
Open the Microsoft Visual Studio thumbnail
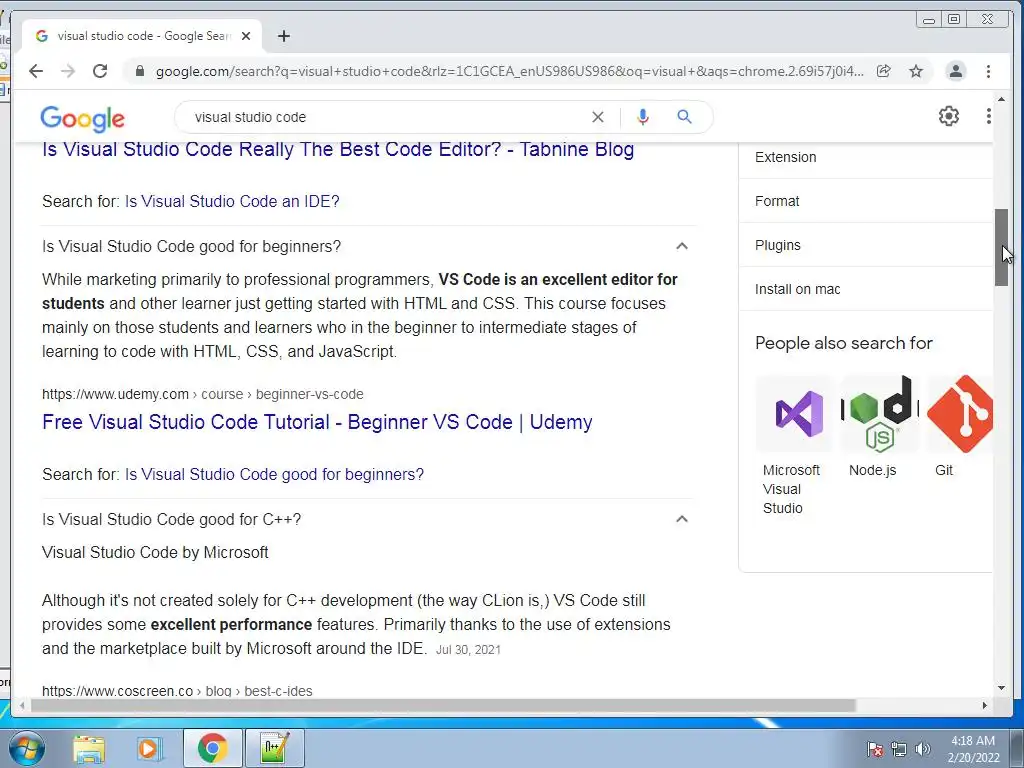pos(795,414)
